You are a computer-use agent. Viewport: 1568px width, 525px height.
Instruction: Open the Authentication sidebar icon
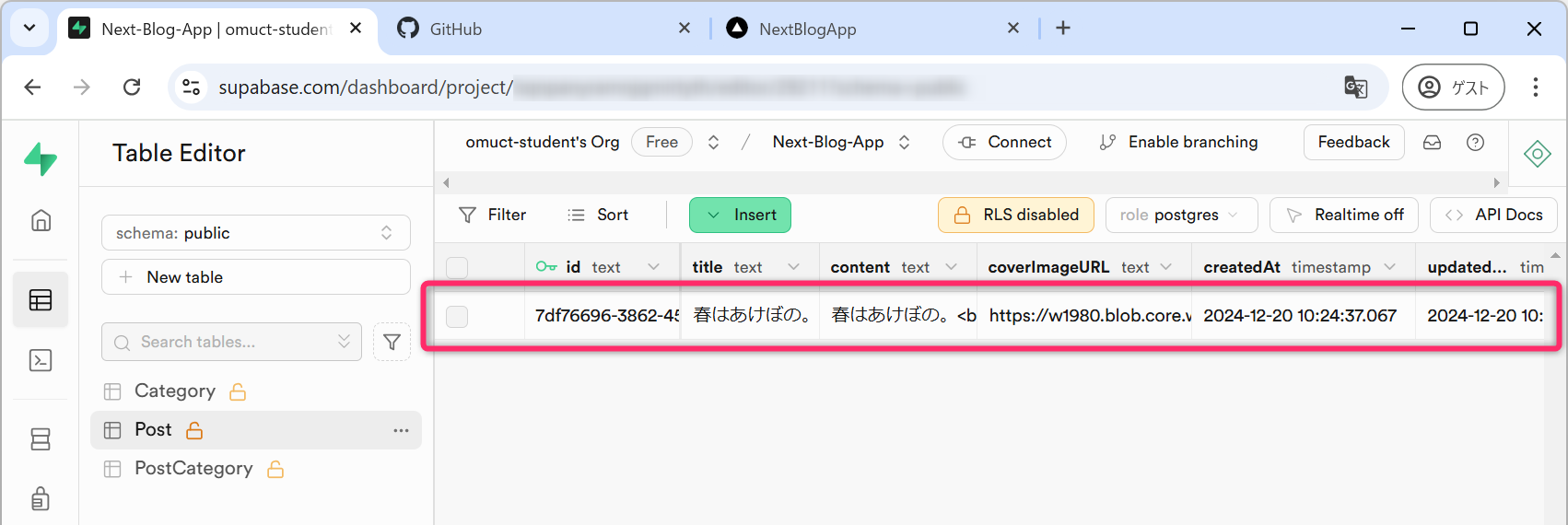(x=41, y=498)
